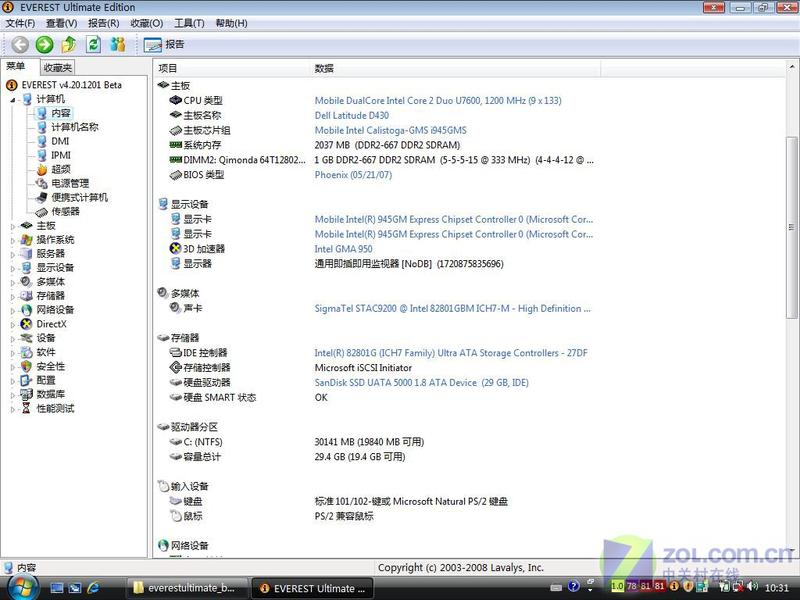Open the 帮助(H) menu
The image size is (800, 600).
point(231,23)
